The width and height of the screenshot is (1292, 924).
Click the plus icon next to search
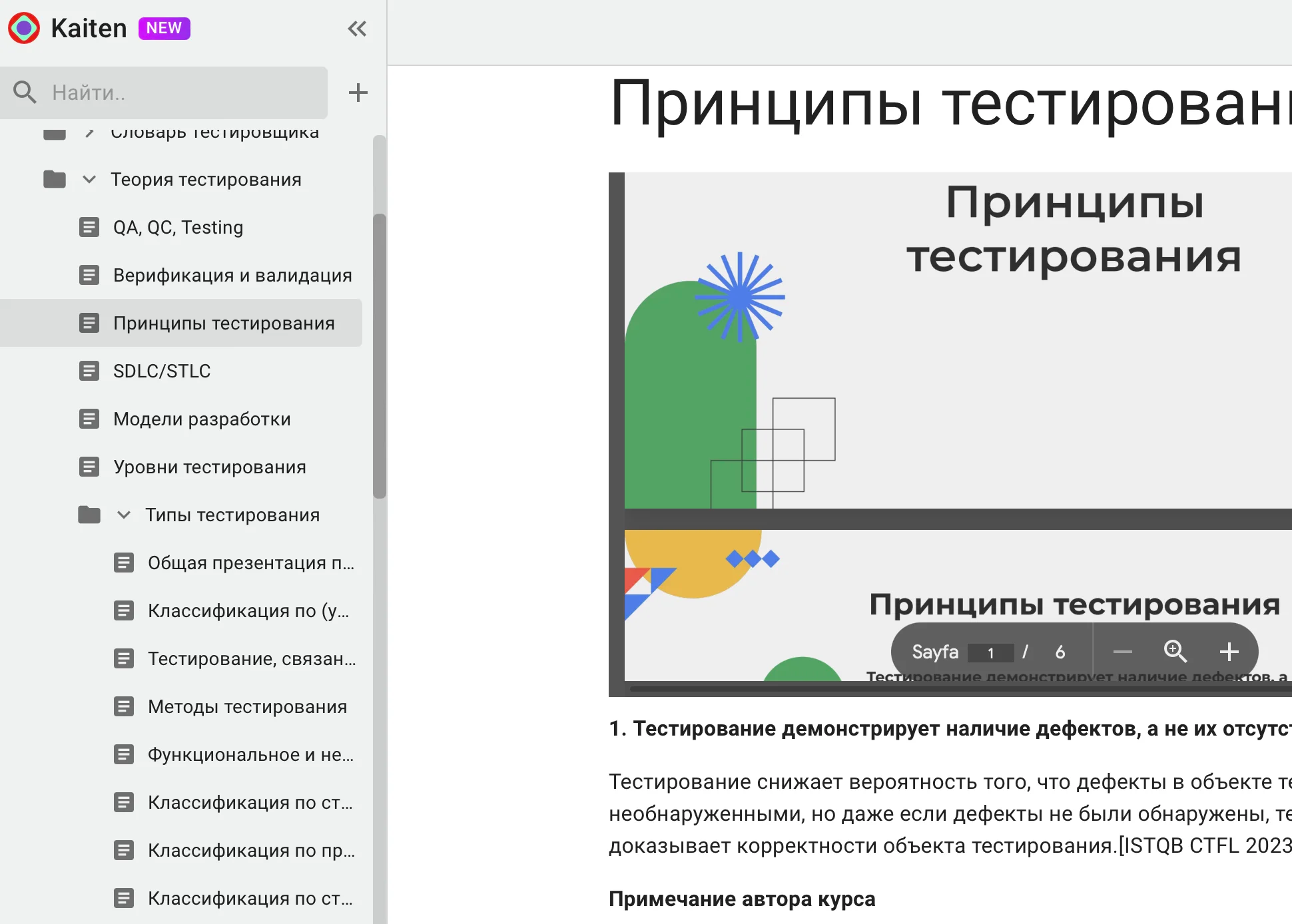(358, 93)
